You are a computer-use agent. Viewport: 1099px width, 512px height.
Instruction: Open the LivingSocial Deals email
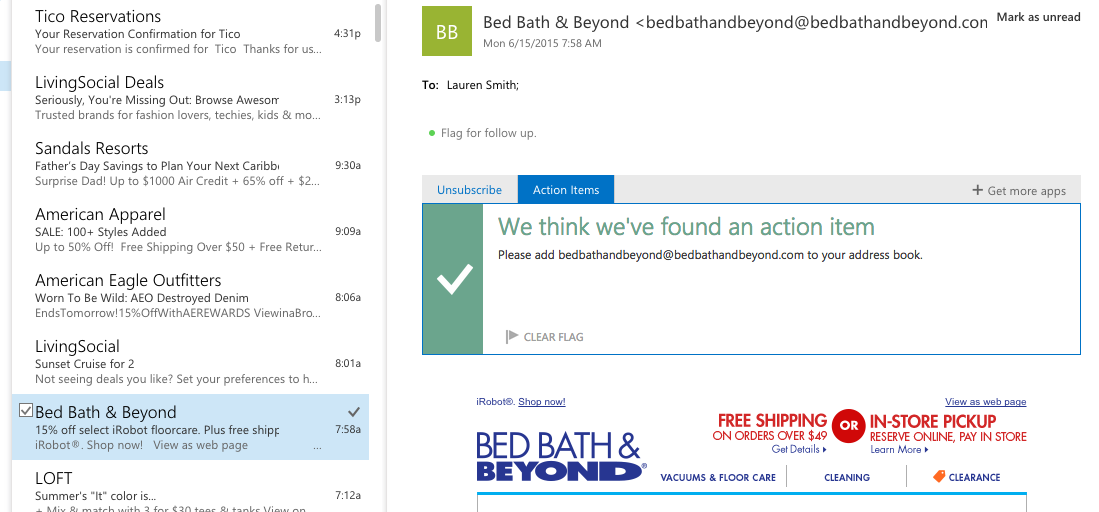pos(190,98)
